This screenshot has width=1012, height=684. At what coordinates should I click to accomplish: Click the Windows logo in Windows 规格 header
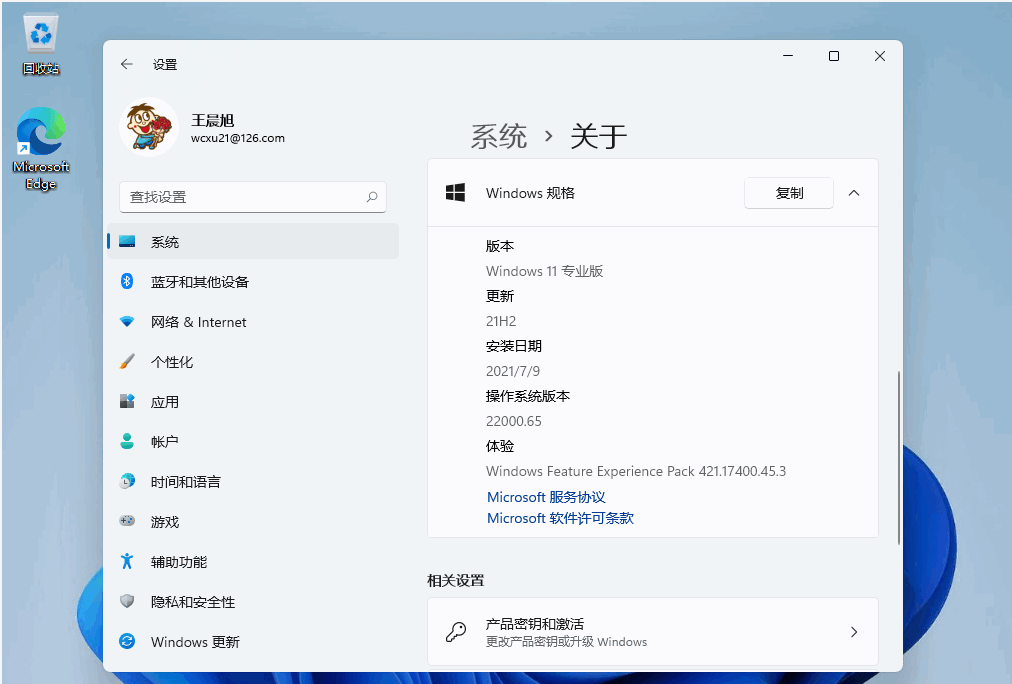pyautogui.click(x=455, y=192)
